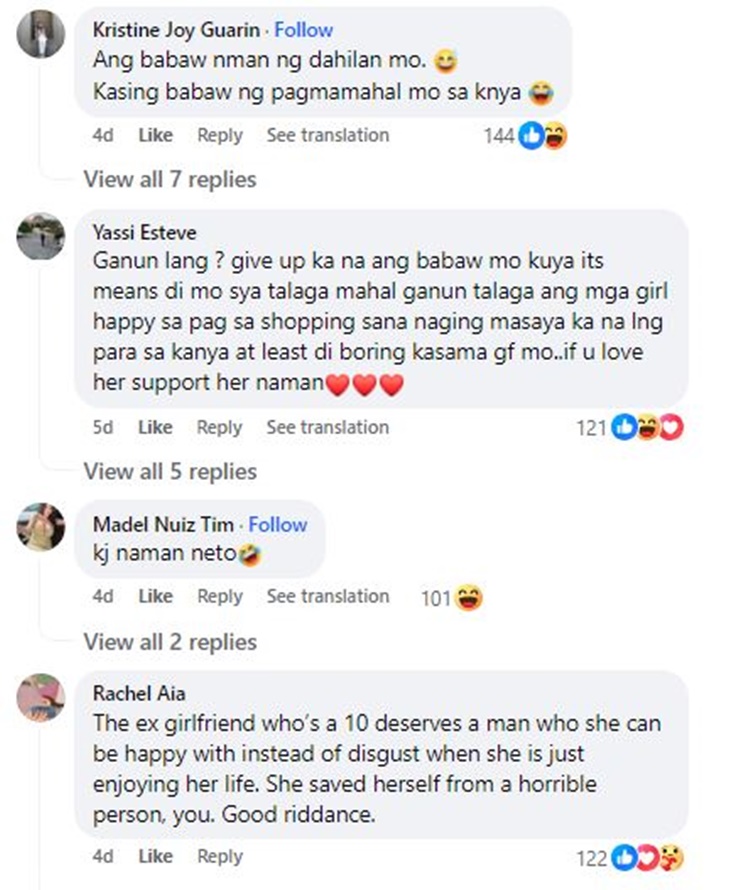Like Yassi Esteve's comment
The height and width of the screenshot is (890, 750).
tap(155, 427)
